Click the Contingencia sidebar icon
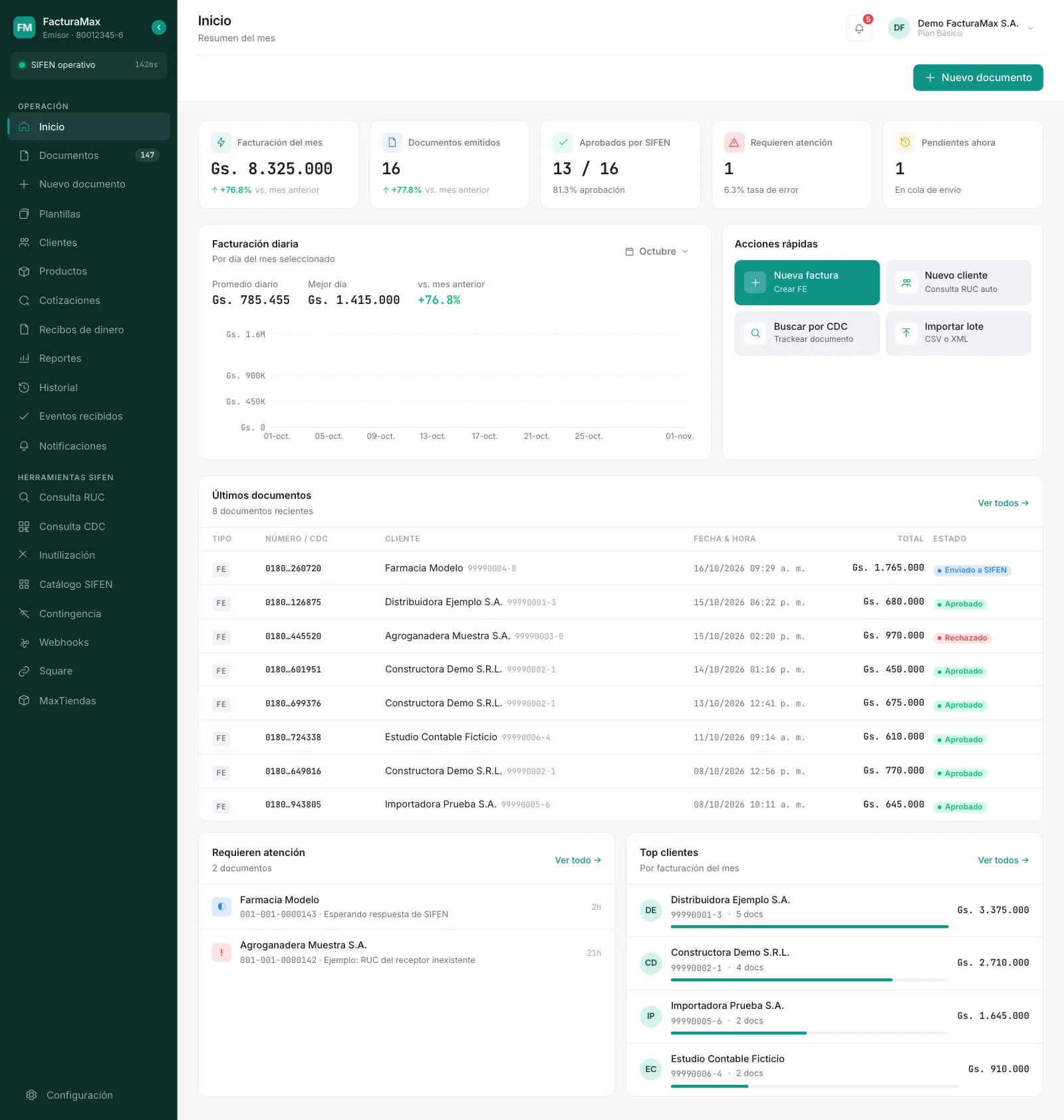 24,614
